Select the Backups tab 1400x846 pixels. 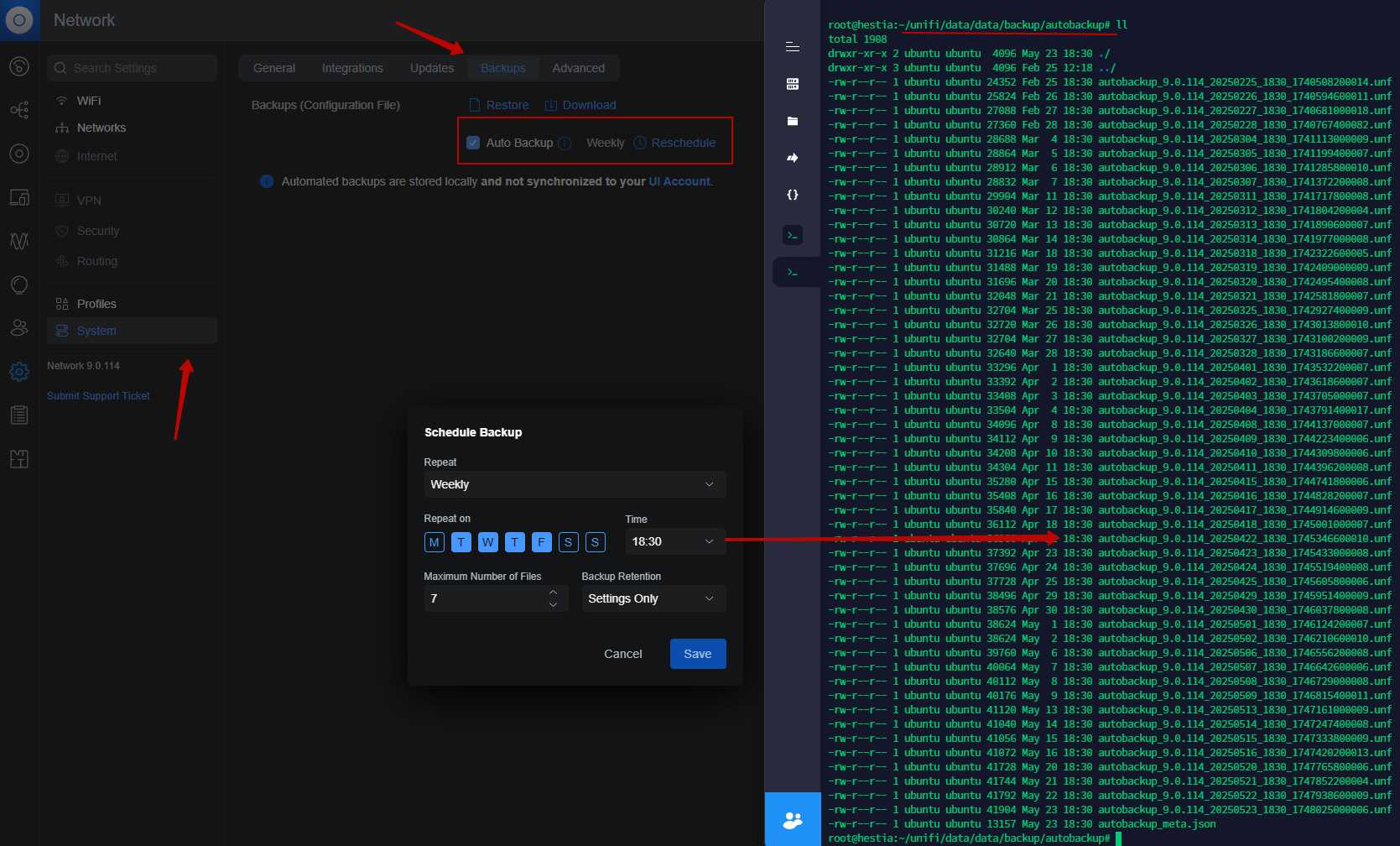[x=503, y=68]
